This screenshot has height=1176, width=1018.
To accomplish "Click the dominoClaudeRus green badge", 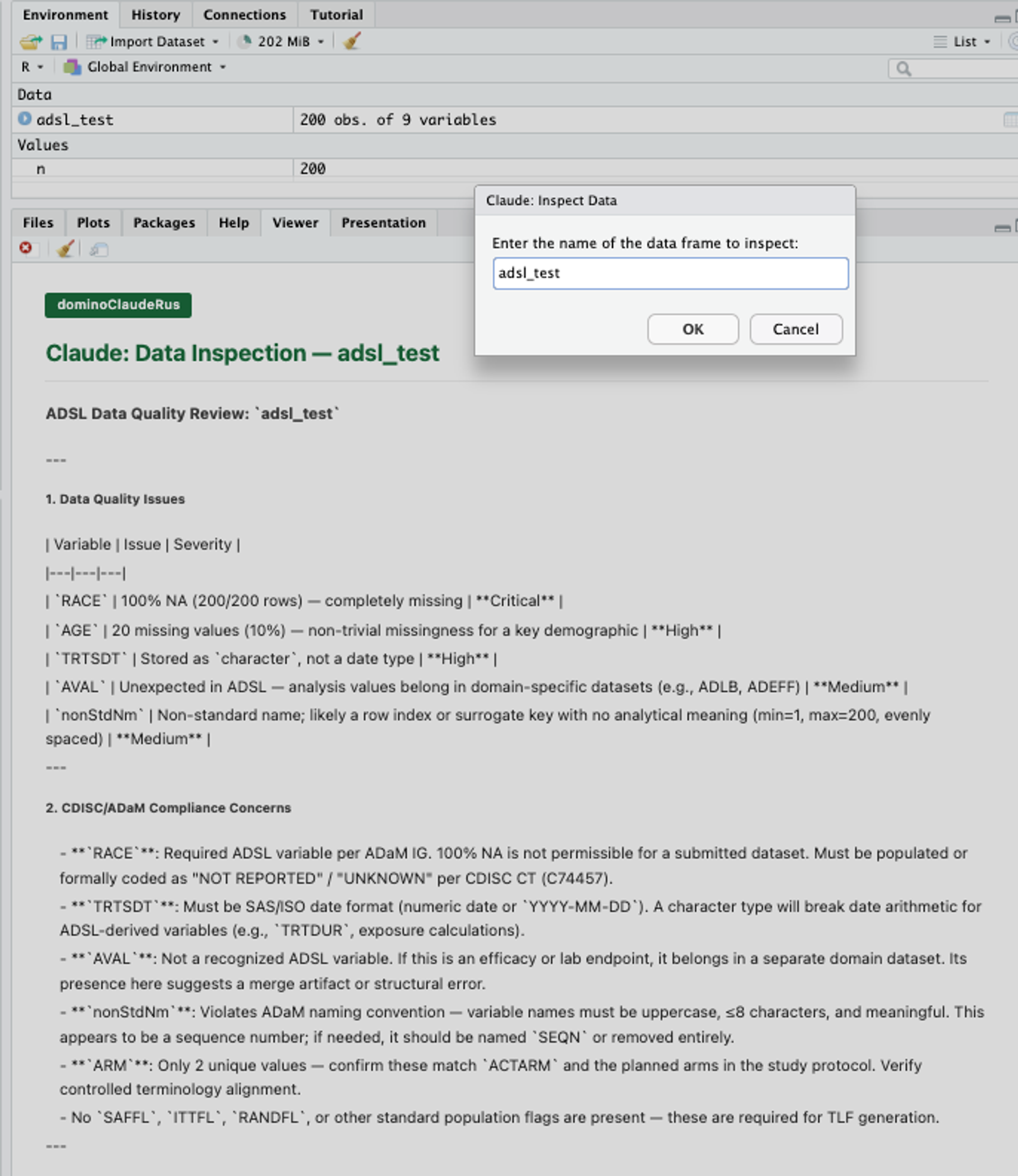I will click(x=118, y=305).
